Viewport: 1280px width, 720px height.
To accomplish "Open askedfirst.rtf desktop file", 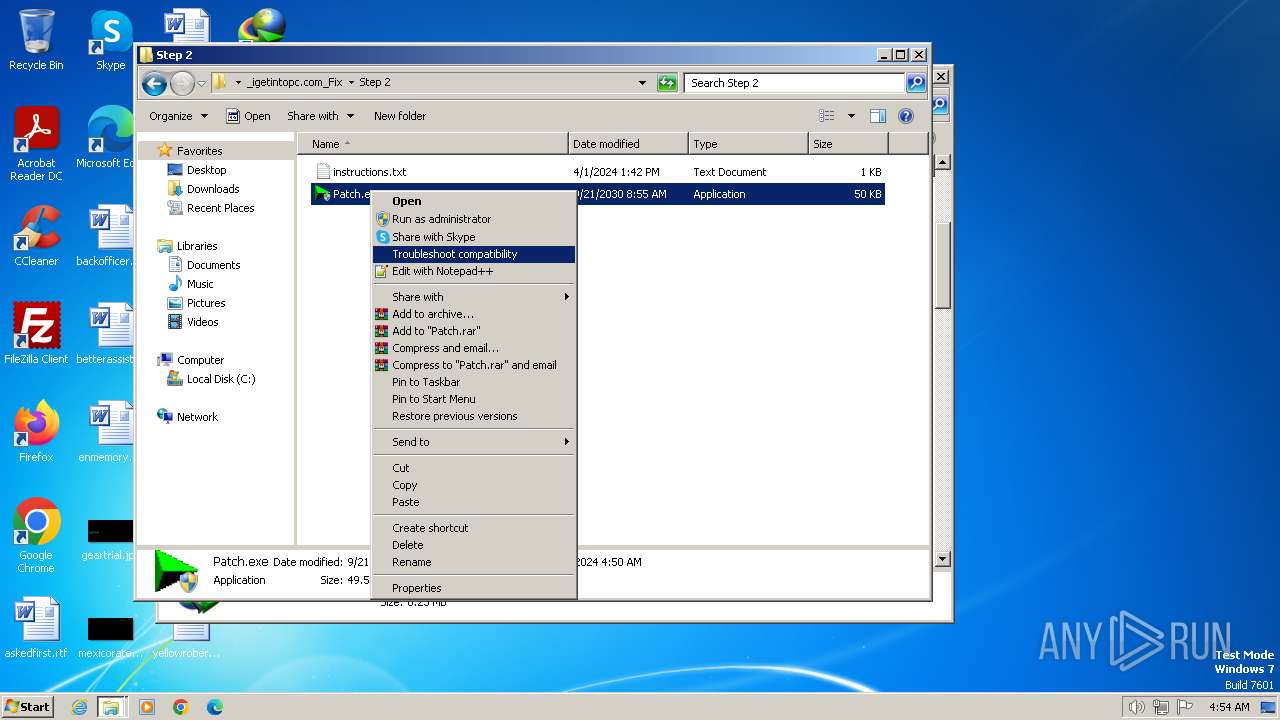I will [x=36, y=627].
